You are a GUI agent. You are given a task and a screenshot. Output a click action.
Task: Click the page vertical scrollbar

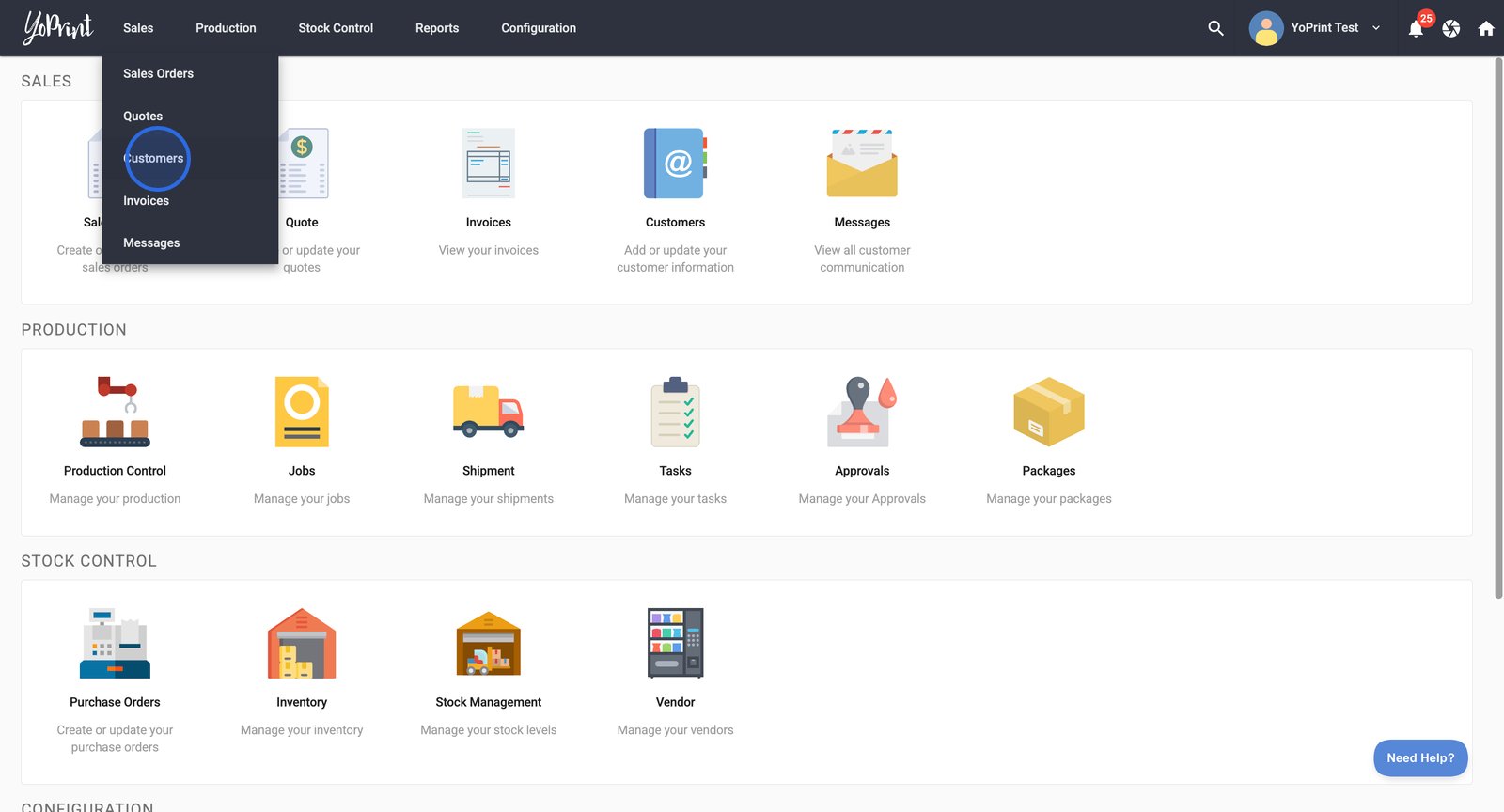coord(1498,329)
